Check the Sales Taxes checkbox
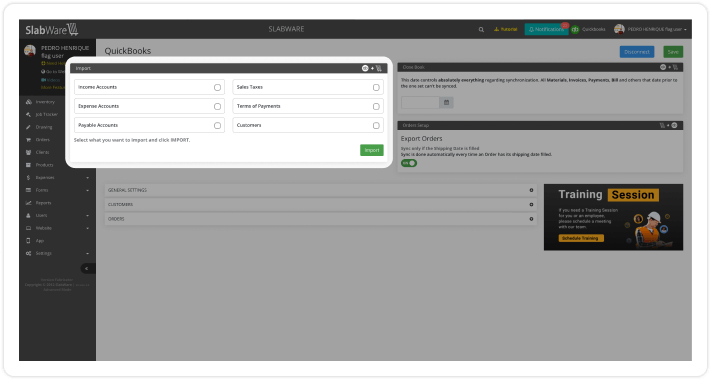The image size is (711, 380). click(376, 87)
